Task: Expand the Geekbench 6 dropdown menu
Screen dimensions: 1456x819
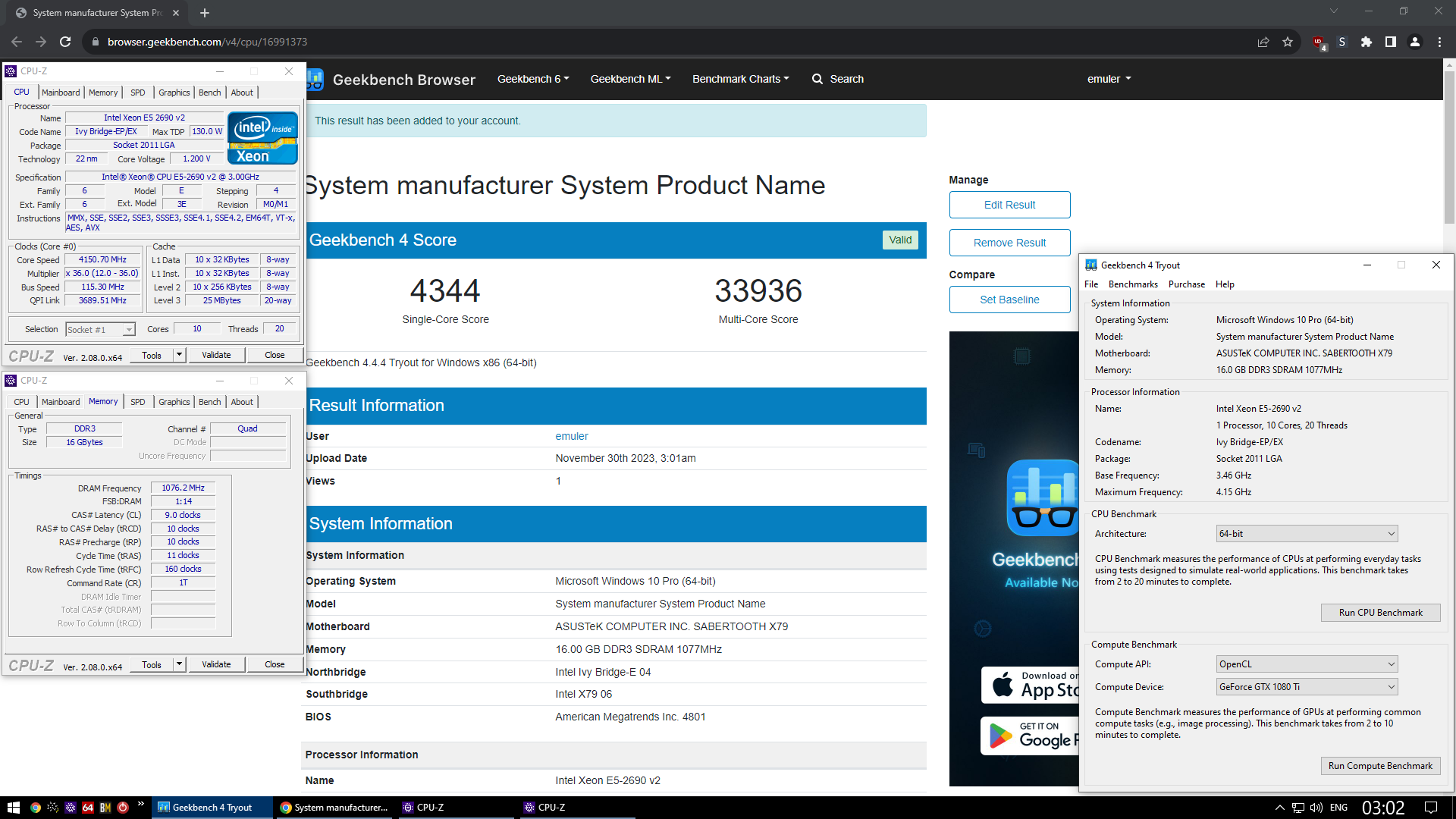Action: (x=533, y=79)
